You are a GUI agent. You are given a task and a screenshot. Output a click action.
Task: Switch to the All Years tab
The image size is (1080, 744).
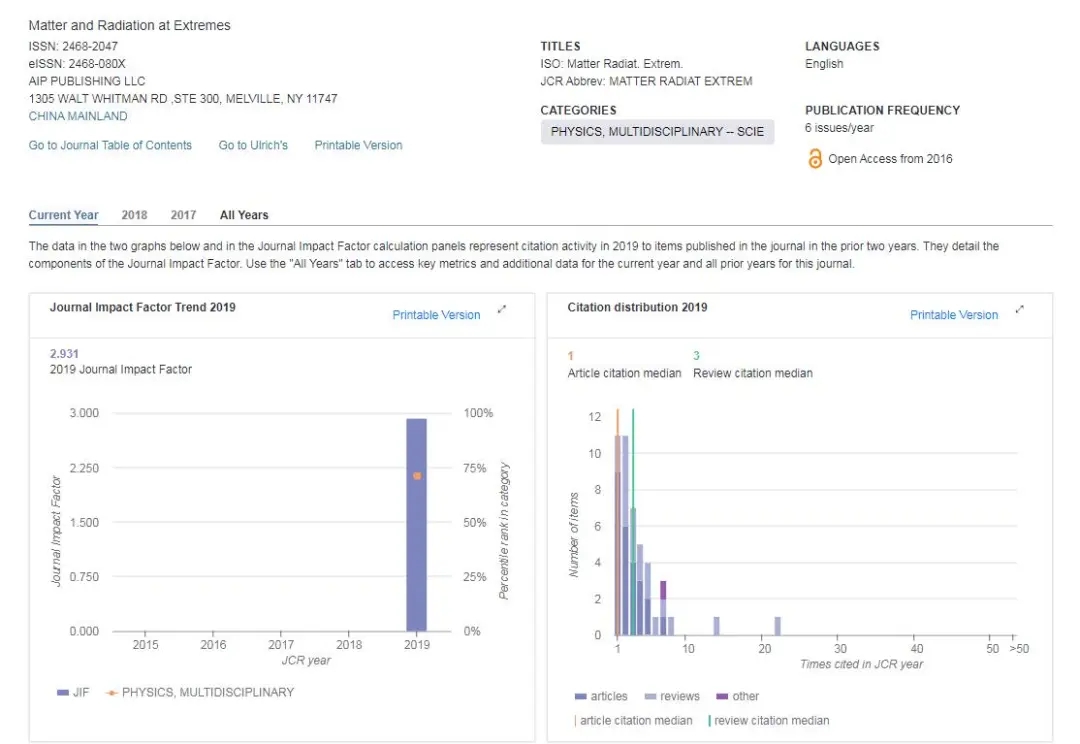[x=244, y=215]
